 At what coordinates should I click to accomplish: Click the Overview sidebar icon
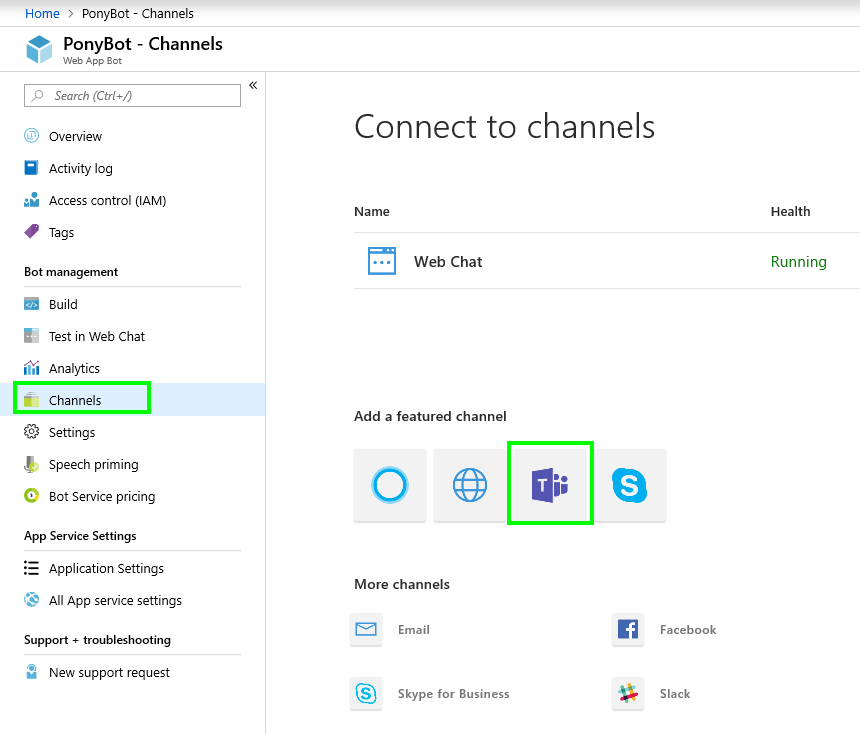(x=32, y=135)
